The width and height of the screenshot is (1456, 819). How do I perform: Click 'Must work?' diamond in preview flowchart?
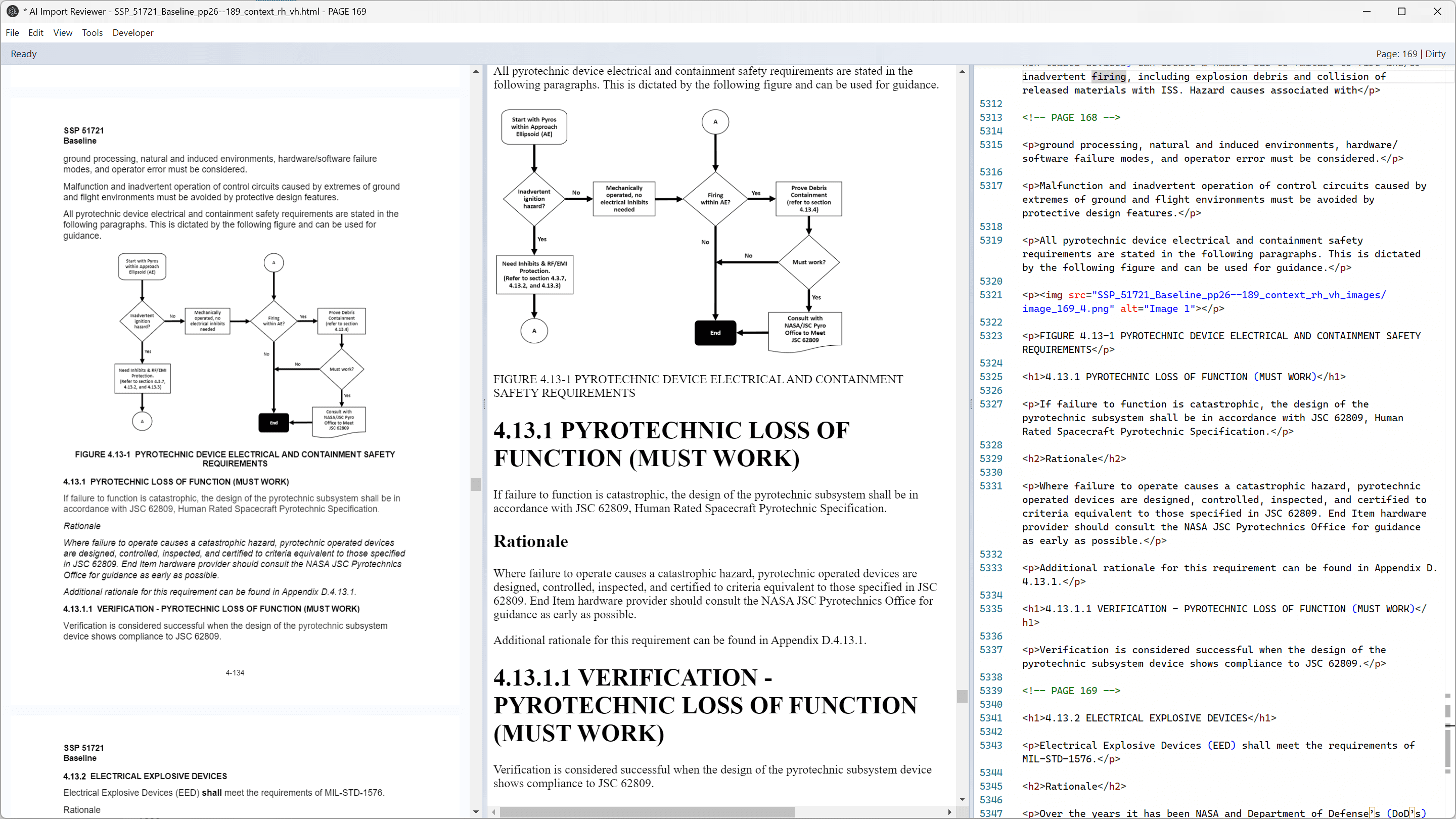(x=808, y=262)
